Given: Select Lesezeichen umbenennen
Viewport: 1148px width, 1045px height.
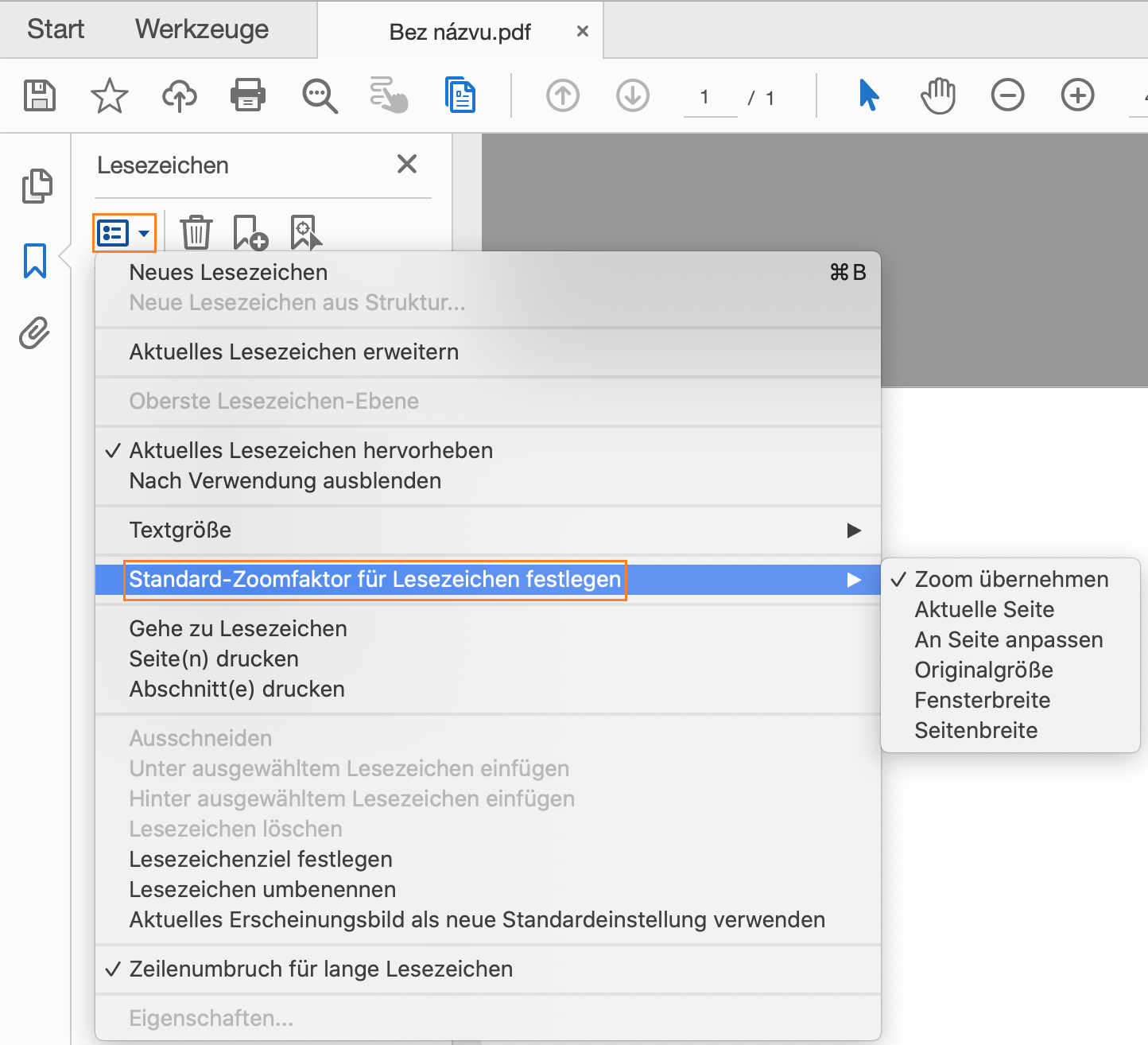Looking at the screenshot, I should (x=488, y=889).
